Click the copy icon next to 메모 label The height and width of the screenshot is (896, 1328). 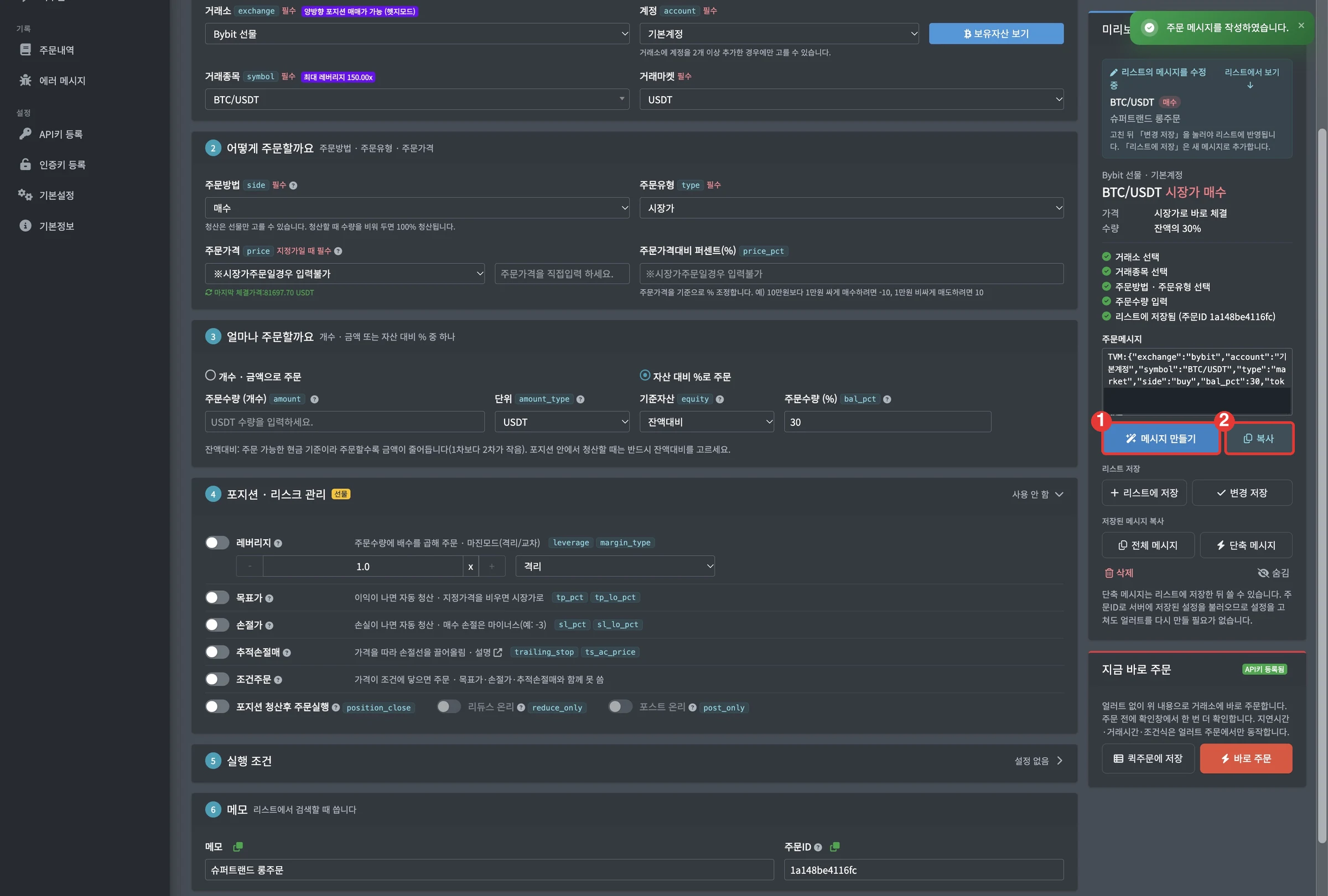pos(238,846)
